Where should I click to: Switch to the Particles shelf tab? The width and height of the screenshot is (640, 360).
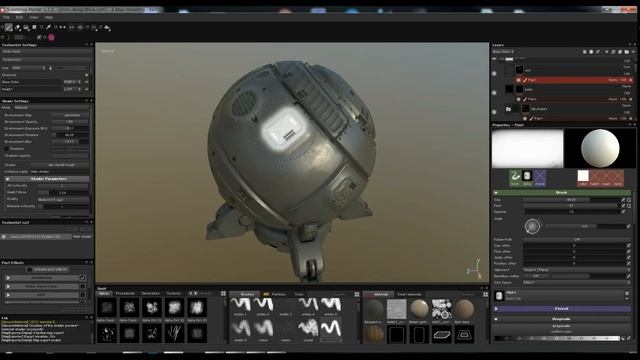[x=278, y=294]
